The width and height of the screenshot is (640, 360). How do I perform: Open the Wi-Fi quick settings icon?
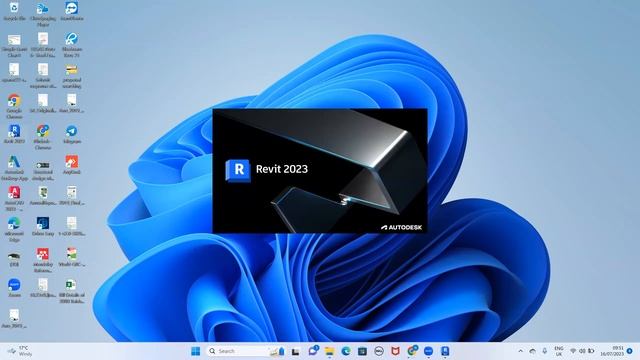click(573, 351)
